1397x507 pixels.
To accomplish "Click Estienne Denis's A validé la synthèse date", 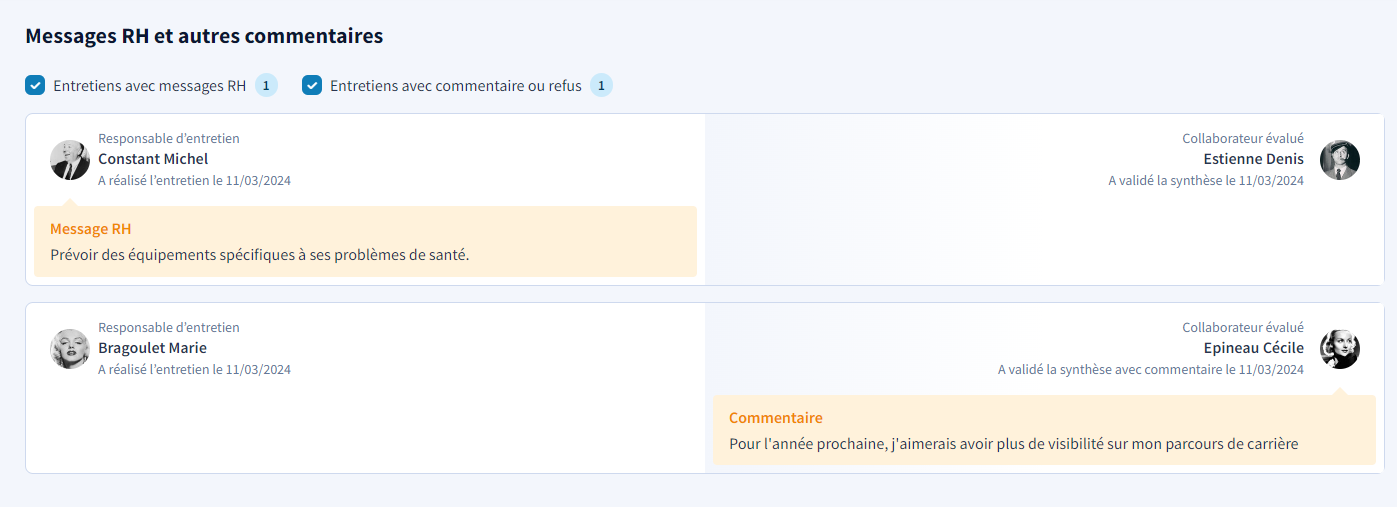I will click(x=1206, y=181).
